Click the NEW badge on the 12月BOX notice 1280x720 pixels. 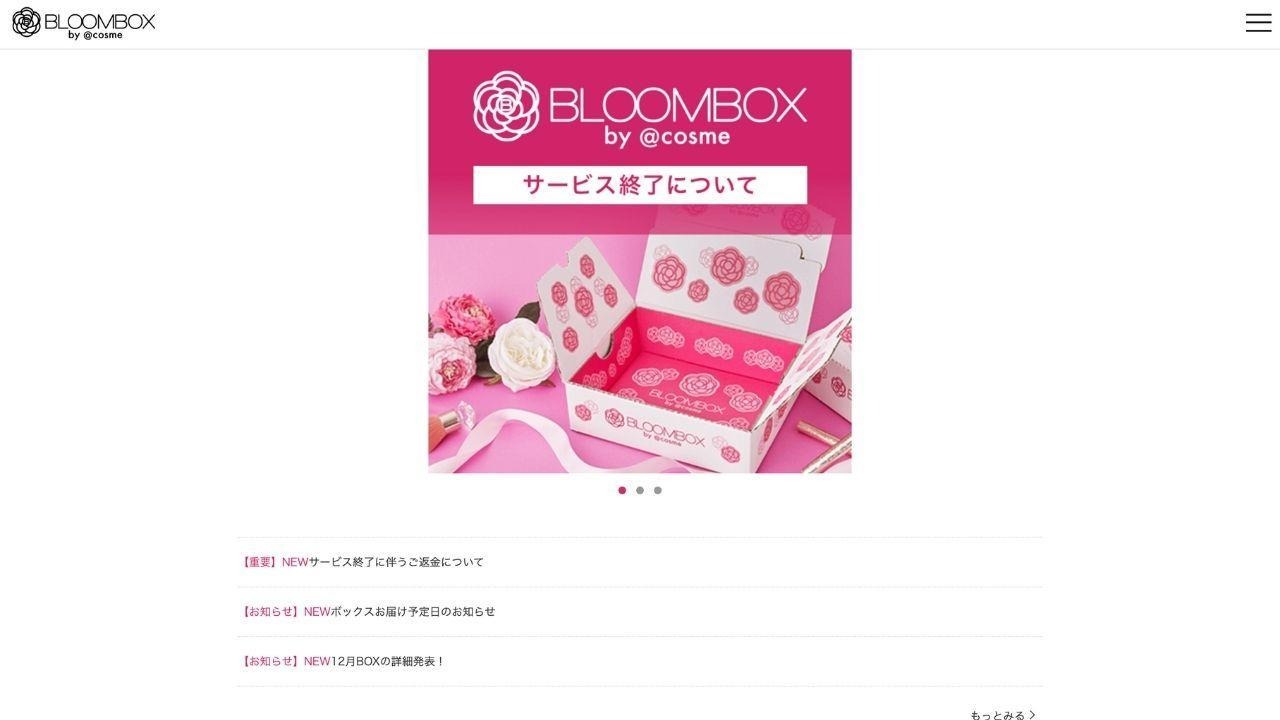317,662
